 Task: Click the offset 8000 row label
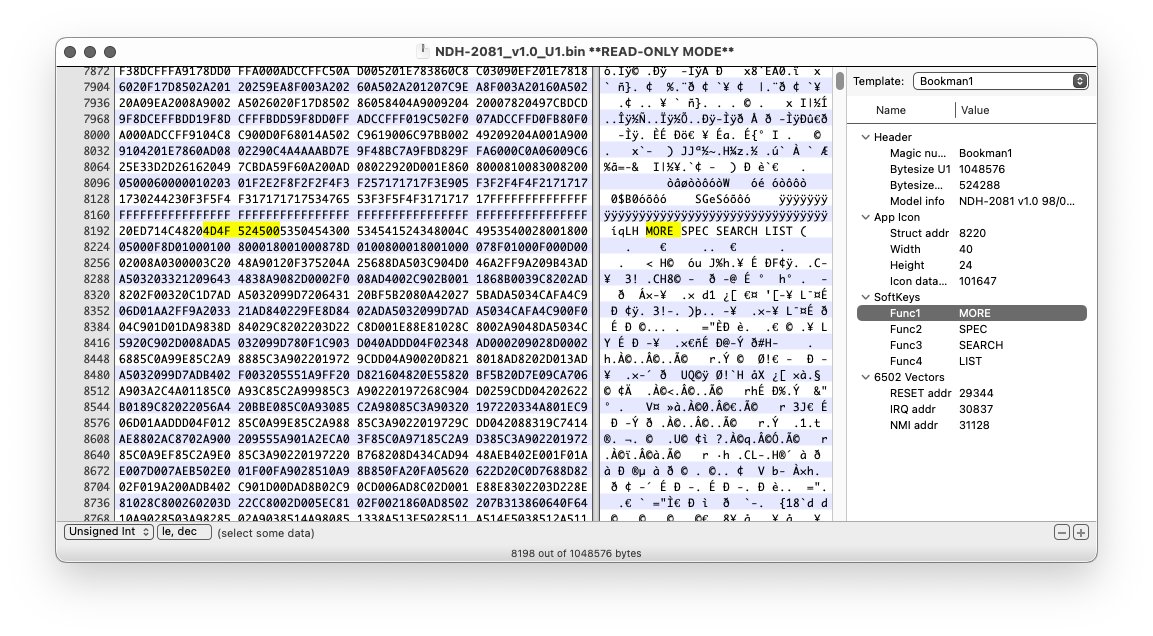pyautogui.click(x=96, y=135)
